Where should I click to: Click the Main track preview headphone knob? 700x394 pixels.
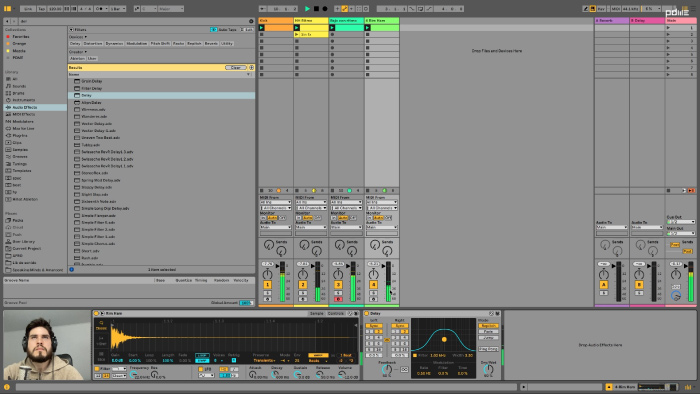676,296
